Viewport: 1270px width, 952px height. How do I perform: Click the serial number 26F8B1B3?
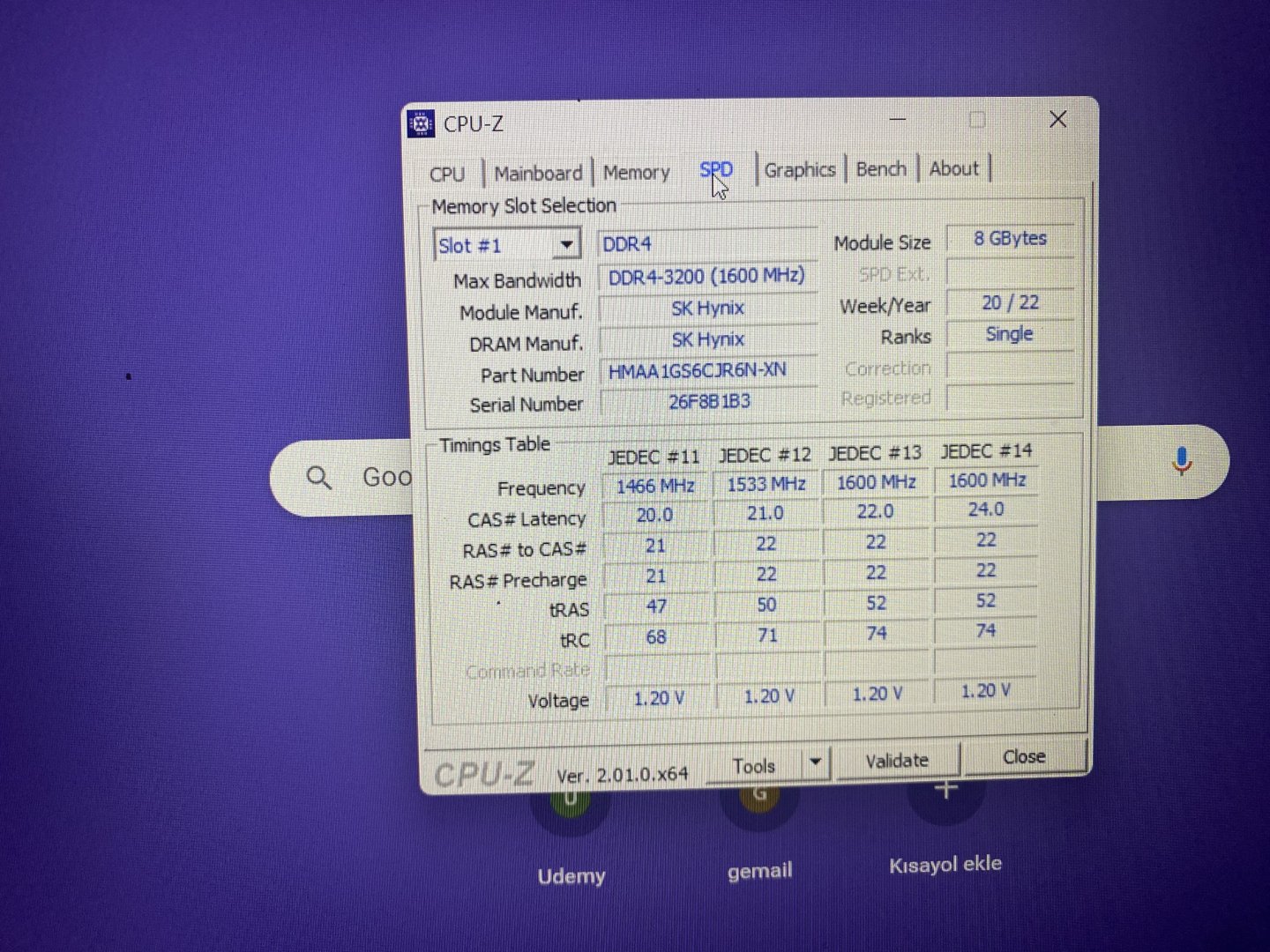[x=709, y=401]
